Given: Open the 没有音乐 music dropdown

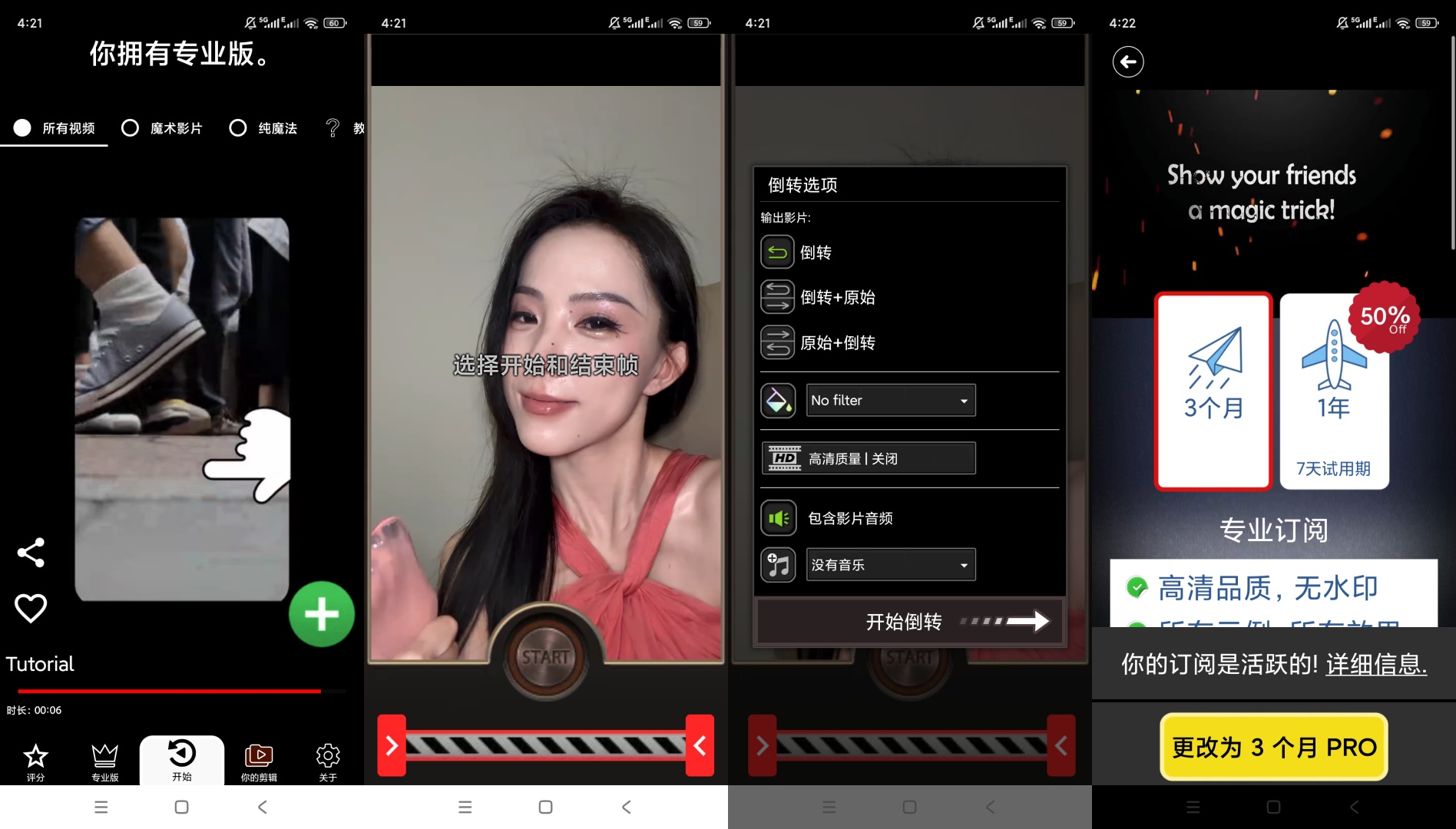Looking at the screenshot, I should [891, 565].
